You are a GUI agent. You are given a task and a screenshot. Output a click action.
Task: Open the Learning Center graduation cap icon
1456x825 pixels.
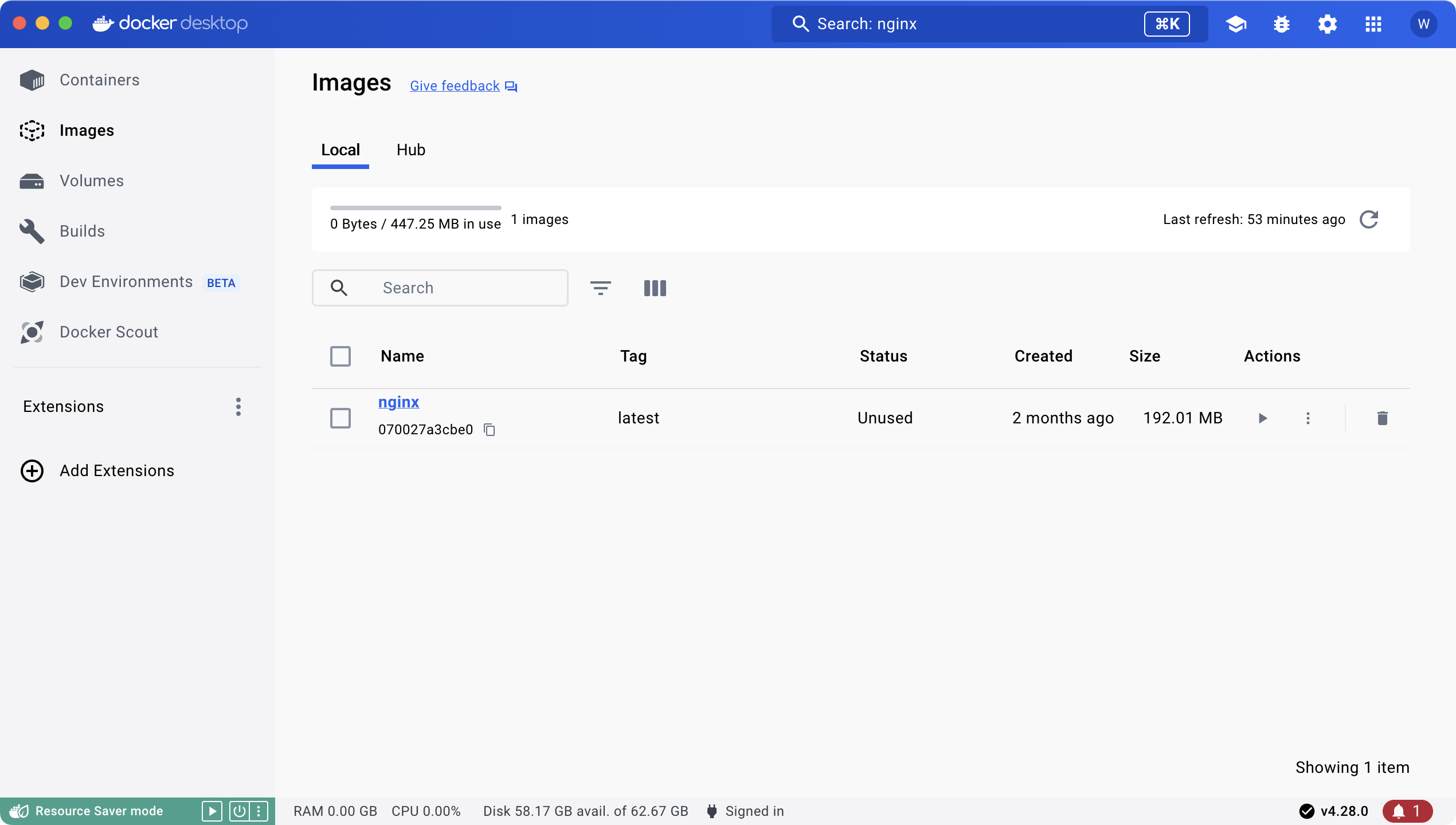click(x=1236, y=24)
